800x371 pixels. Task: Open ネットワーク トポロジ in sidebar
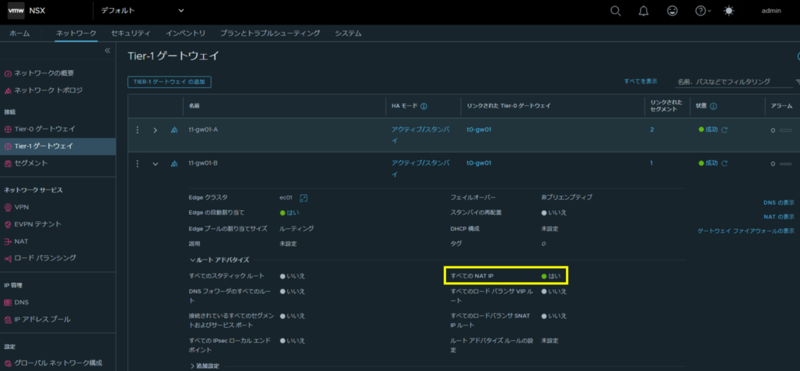43,90
